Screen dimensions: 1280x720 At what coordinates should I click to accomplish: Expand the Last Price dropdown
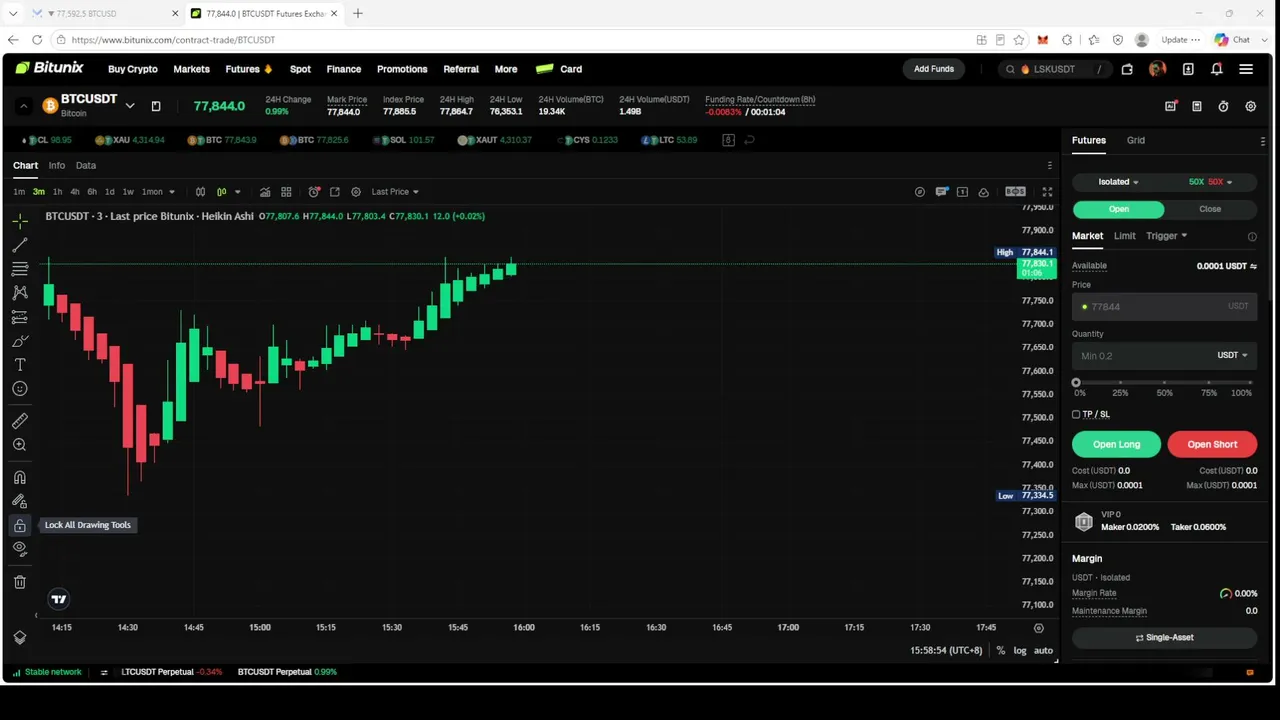(395, 192)
